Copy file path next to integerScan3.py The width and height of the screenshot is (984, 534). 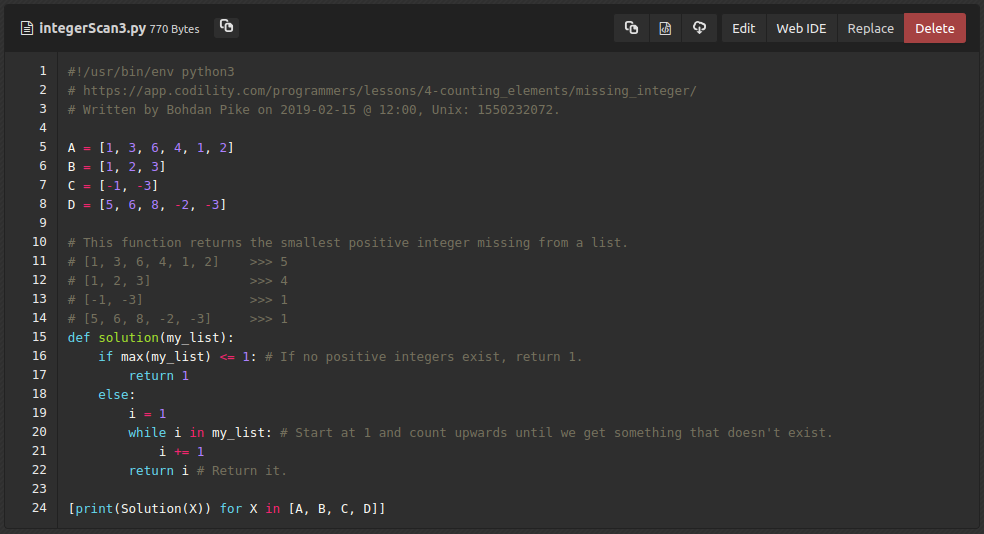point(227,27)
